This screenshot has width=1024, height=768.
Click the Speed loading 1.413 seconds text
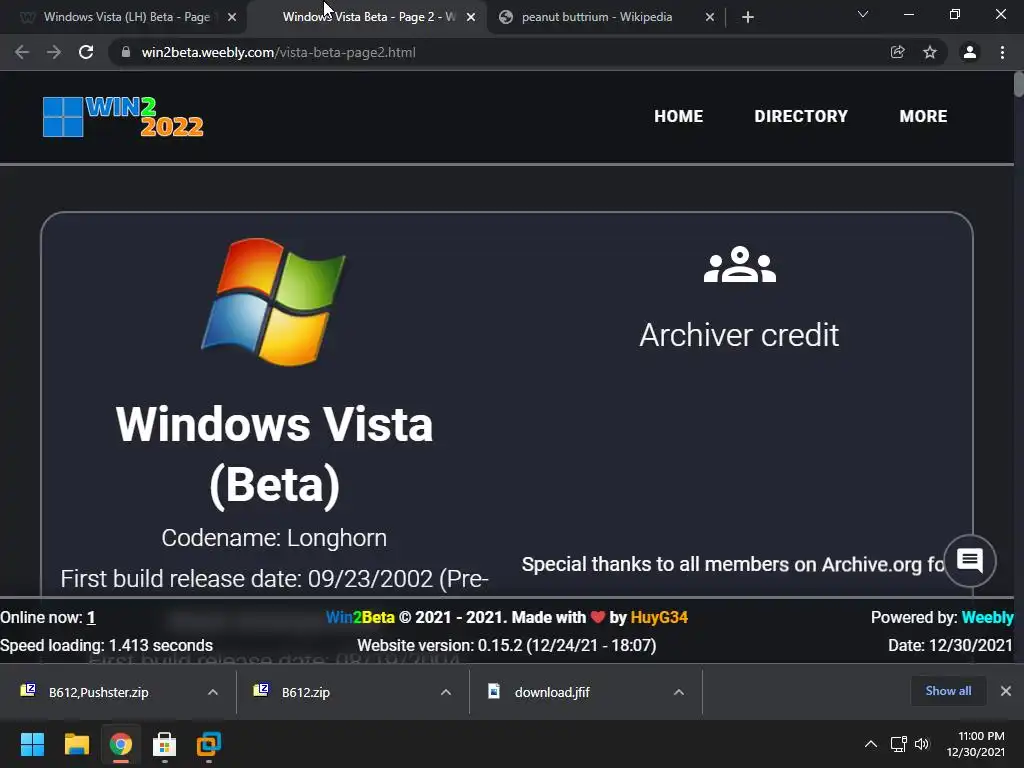tap(106, 646)
